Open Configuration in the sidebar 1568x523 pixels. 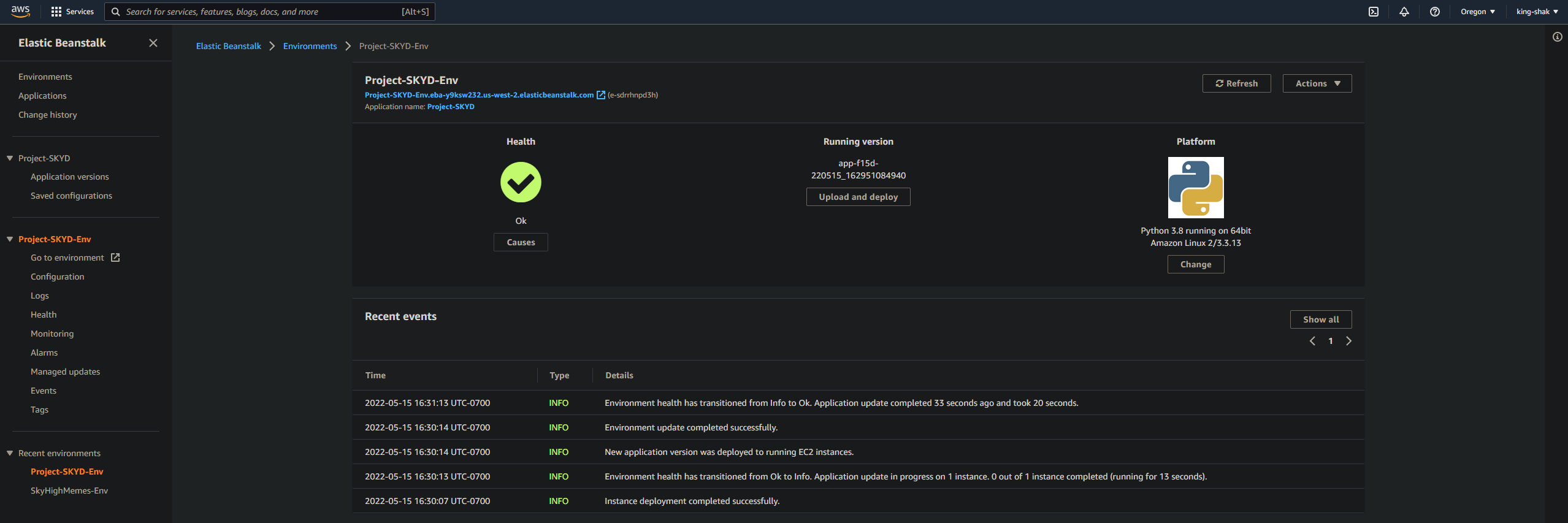[x=58, y=277]
